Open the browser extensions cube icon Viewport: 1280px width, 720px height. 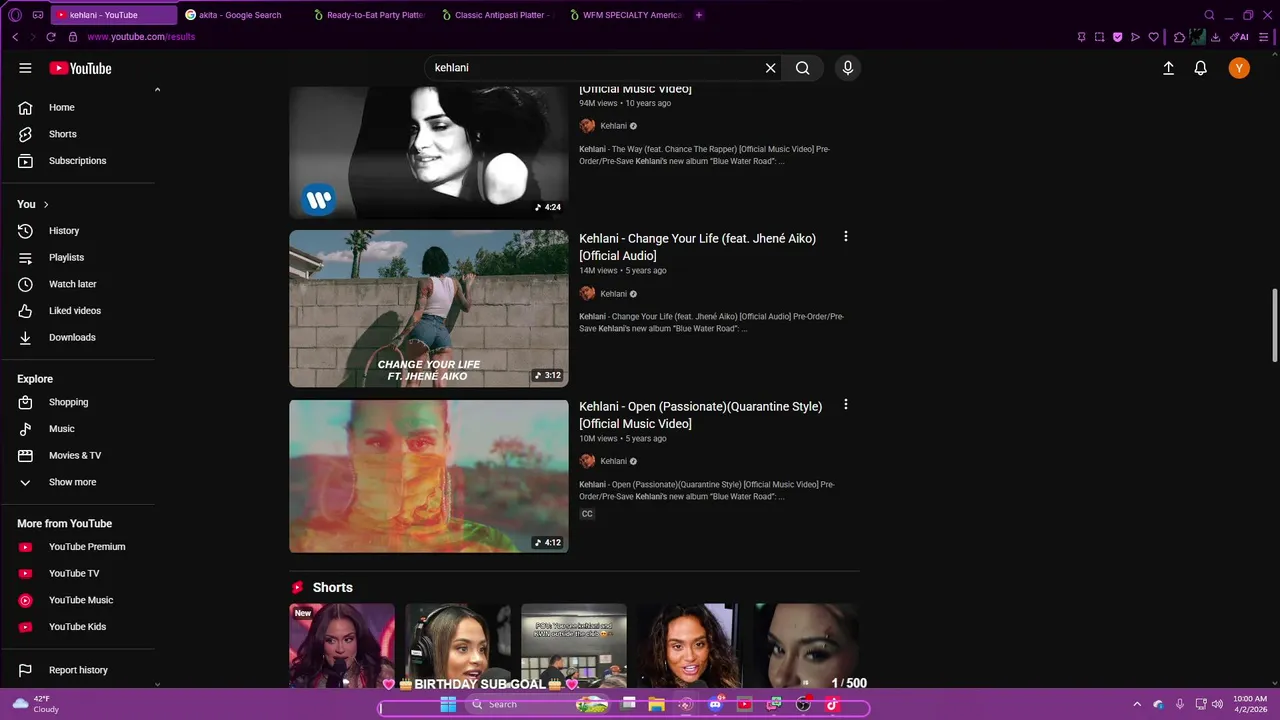[x=1179, y=37]
